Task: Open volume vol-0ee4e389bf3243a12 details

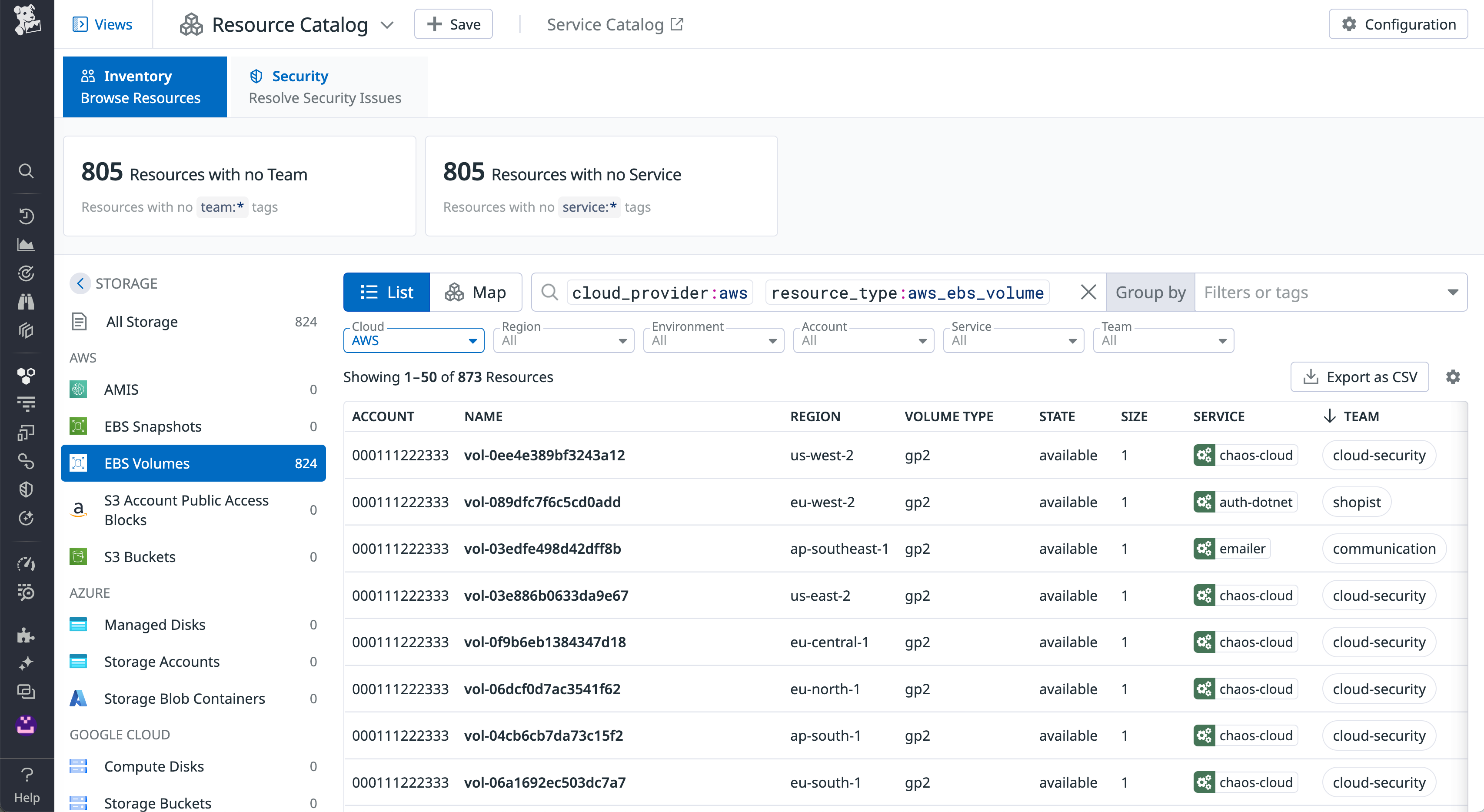Action: point(544,455)
